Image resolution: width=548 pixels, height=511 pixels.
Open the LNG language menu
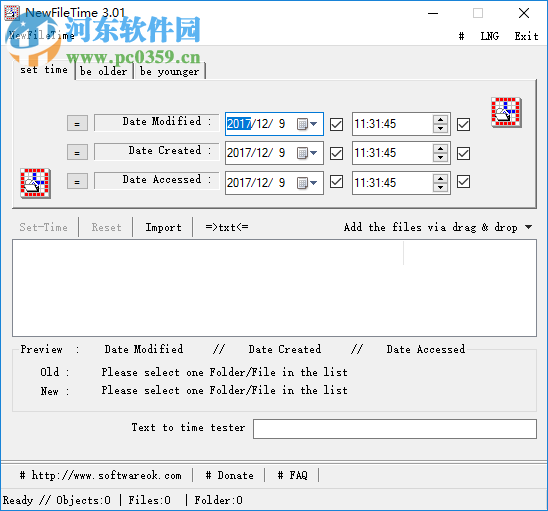point(489,36)
